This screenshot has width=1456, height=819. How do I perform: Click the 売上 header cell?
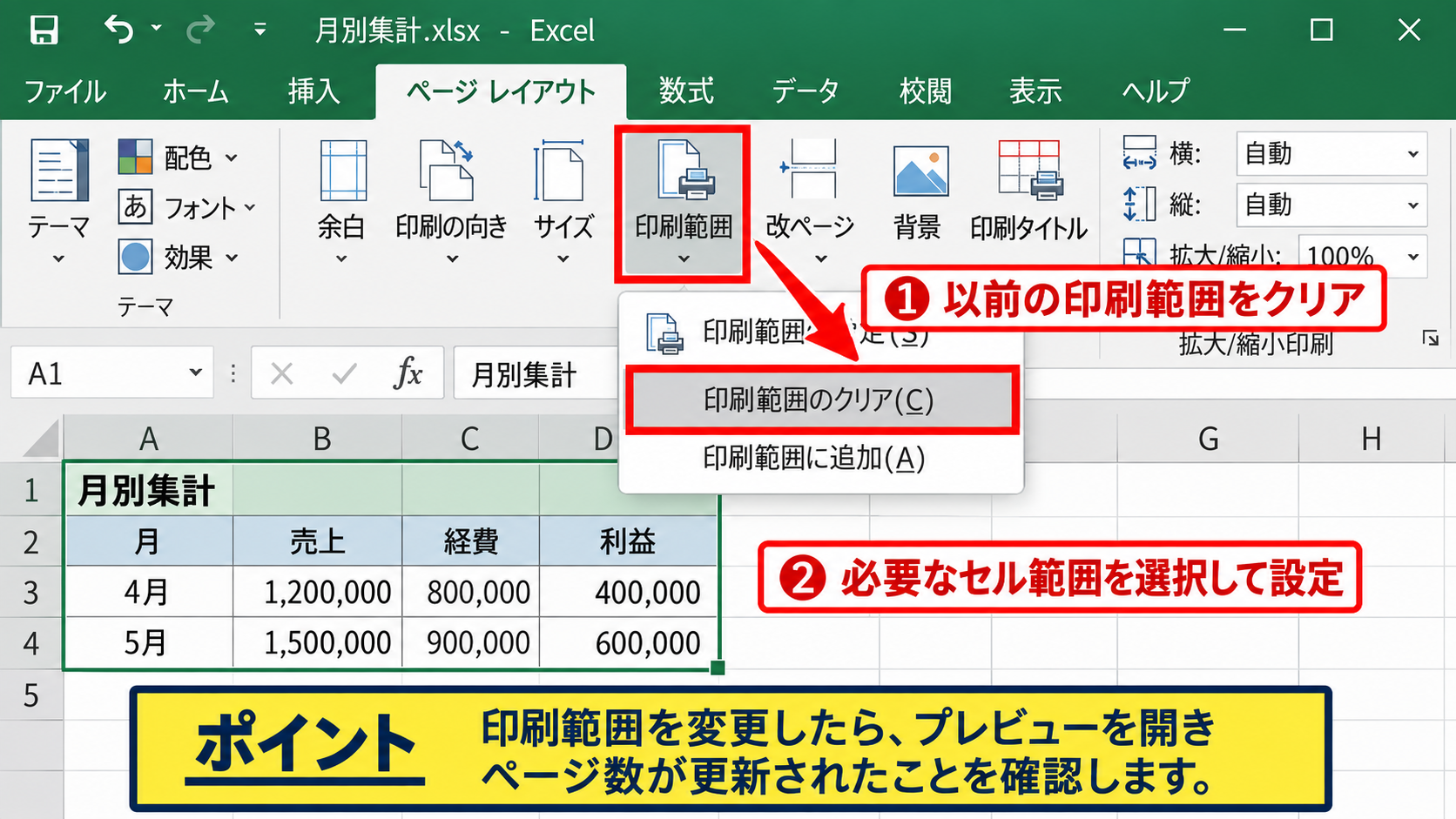(x=318, y=541)
